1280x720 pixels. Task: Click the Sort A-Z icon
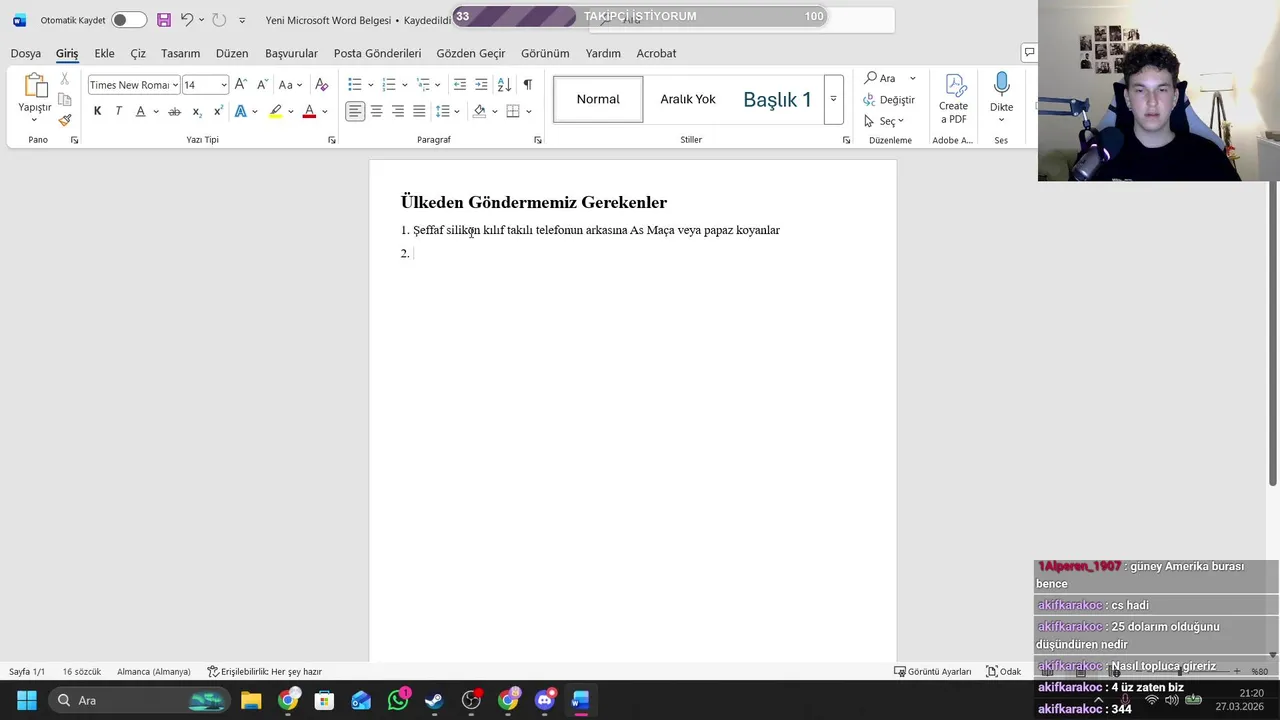click(504, 85)
